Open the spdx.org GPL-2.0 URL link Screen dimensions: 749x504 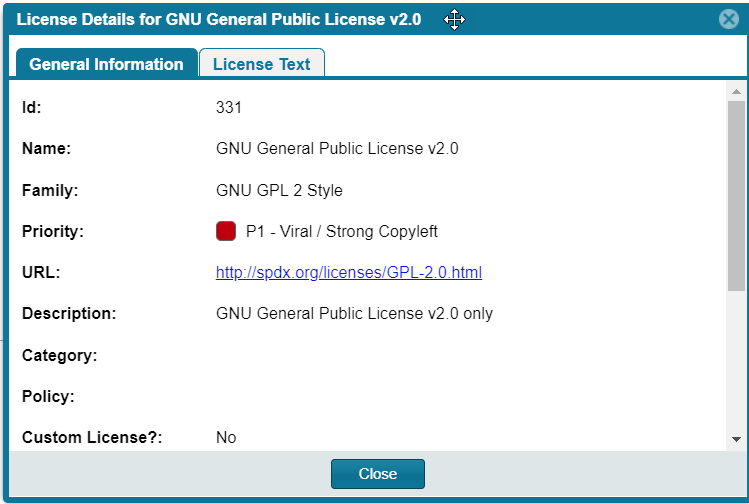pos(349,272)
